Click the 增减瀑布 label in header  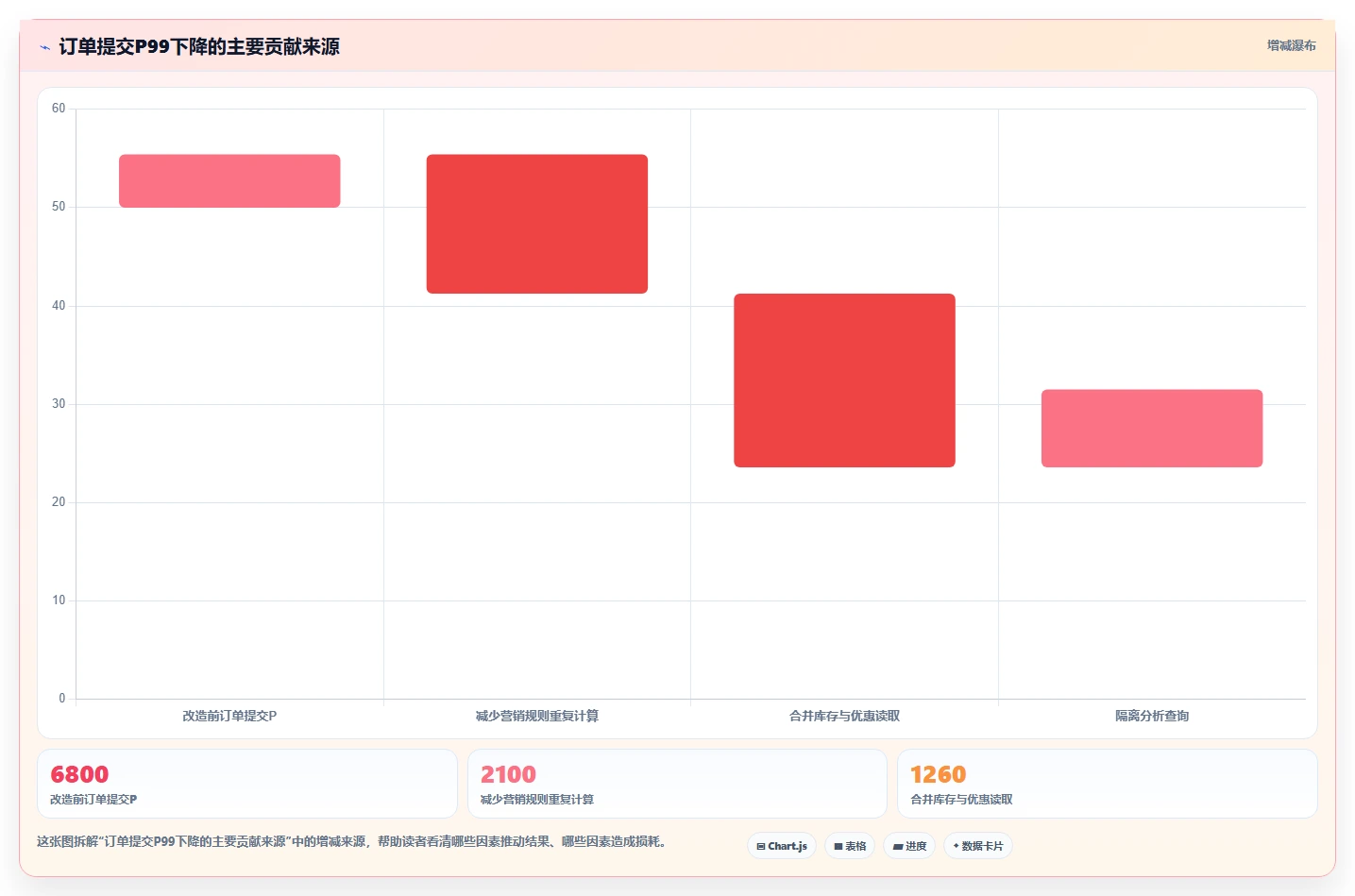(x=1291, y=45)
